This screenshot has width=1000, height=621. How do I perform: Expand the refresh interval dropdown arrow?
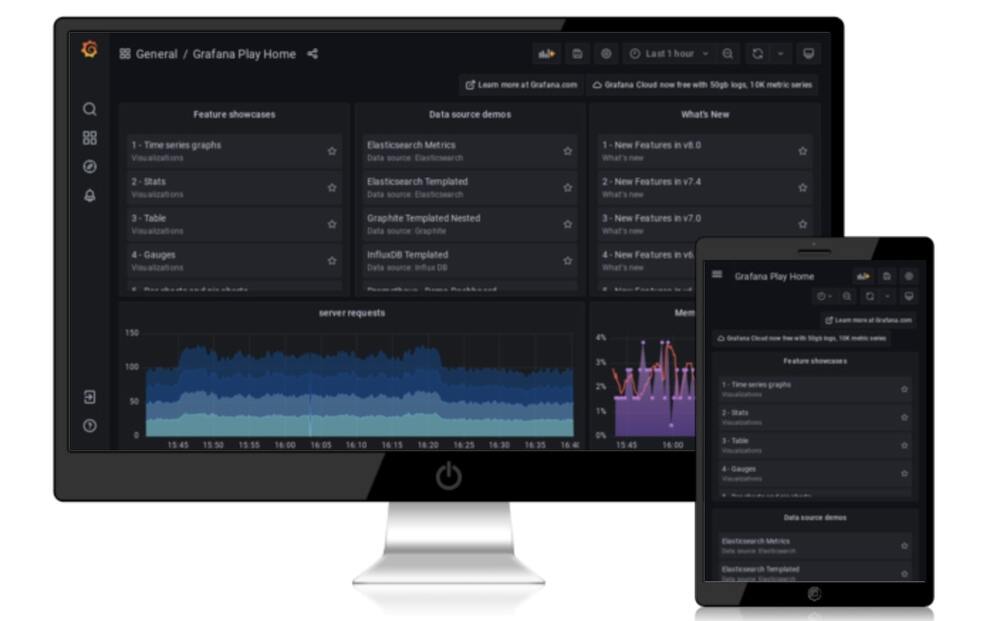click(x=781, y=54)
